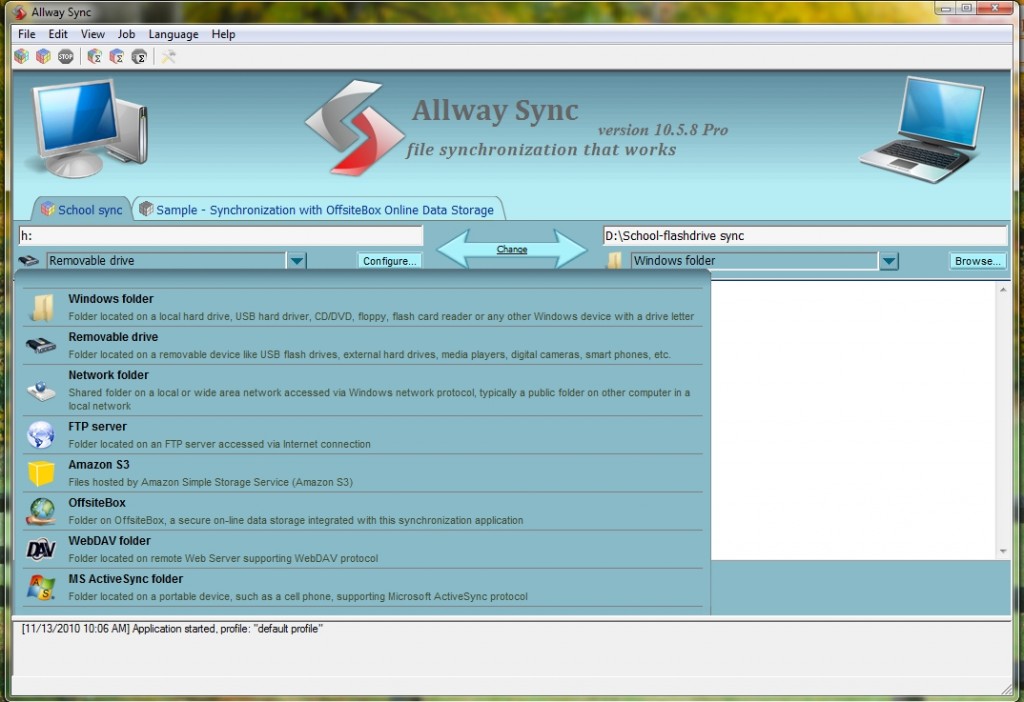This screenshot has height=702, width=1024.
Task: Maximize the Allway Sync window
Action: pos(967,8)
